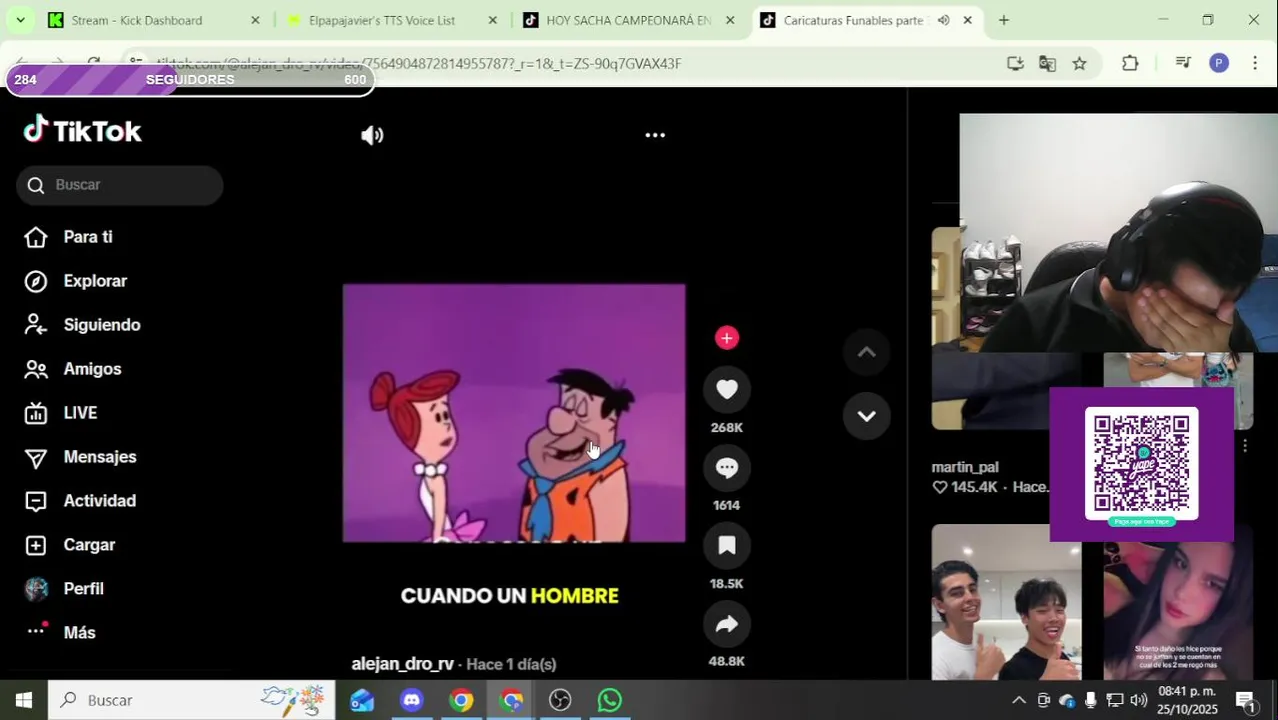Switch to Elpapajavier's TTS Voice List tab
Screen dimensions: 1278x720
click(381, 20)
